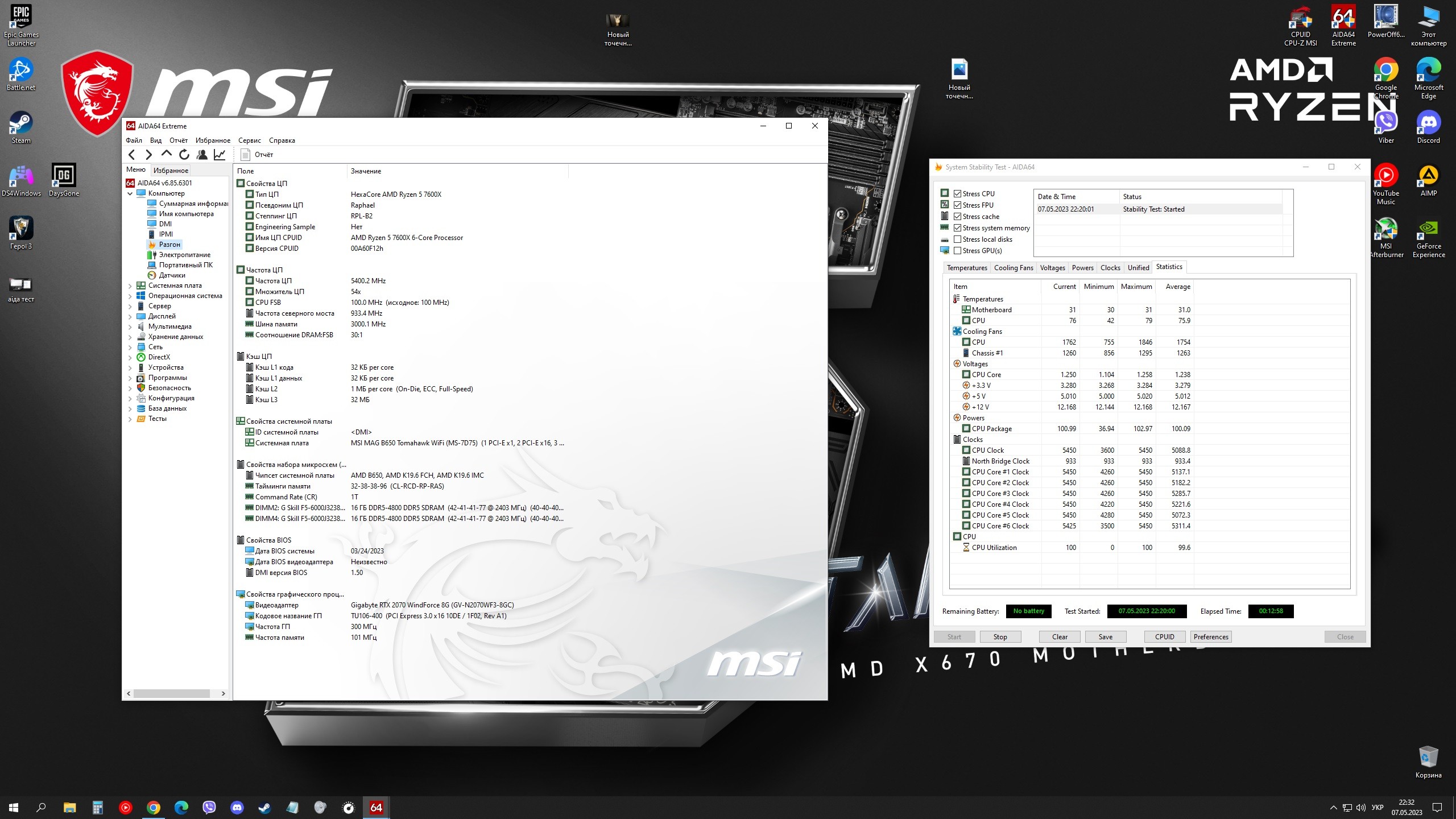Switch to the Temperatures tab
This screenshot has height=819, width=1456.
[967, 268]
